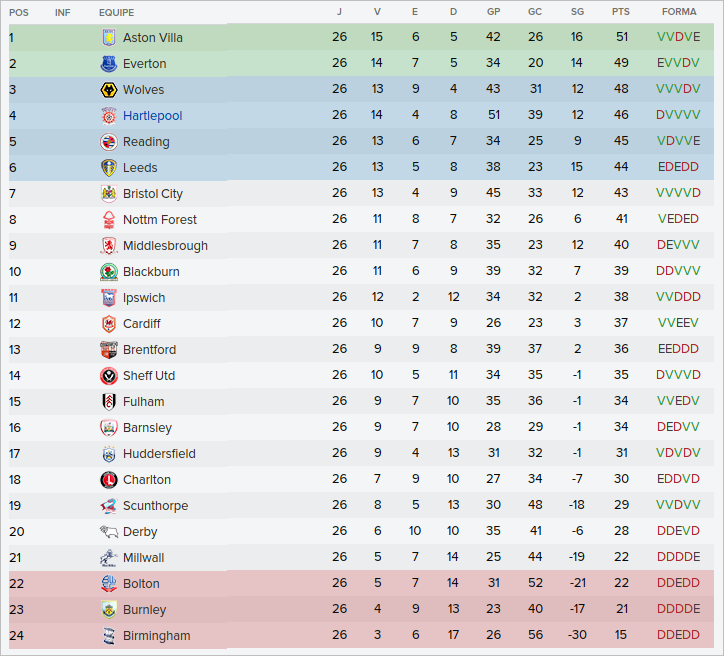The height and width of the screenshot is (656, 724).
Task: Open the Middlesbrough team name link
Action: [165, 246]
